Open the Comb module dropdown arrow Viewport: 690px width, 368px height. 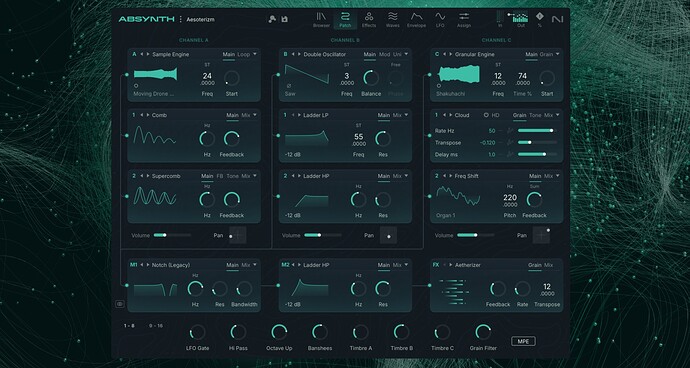[x=255, y=115]
